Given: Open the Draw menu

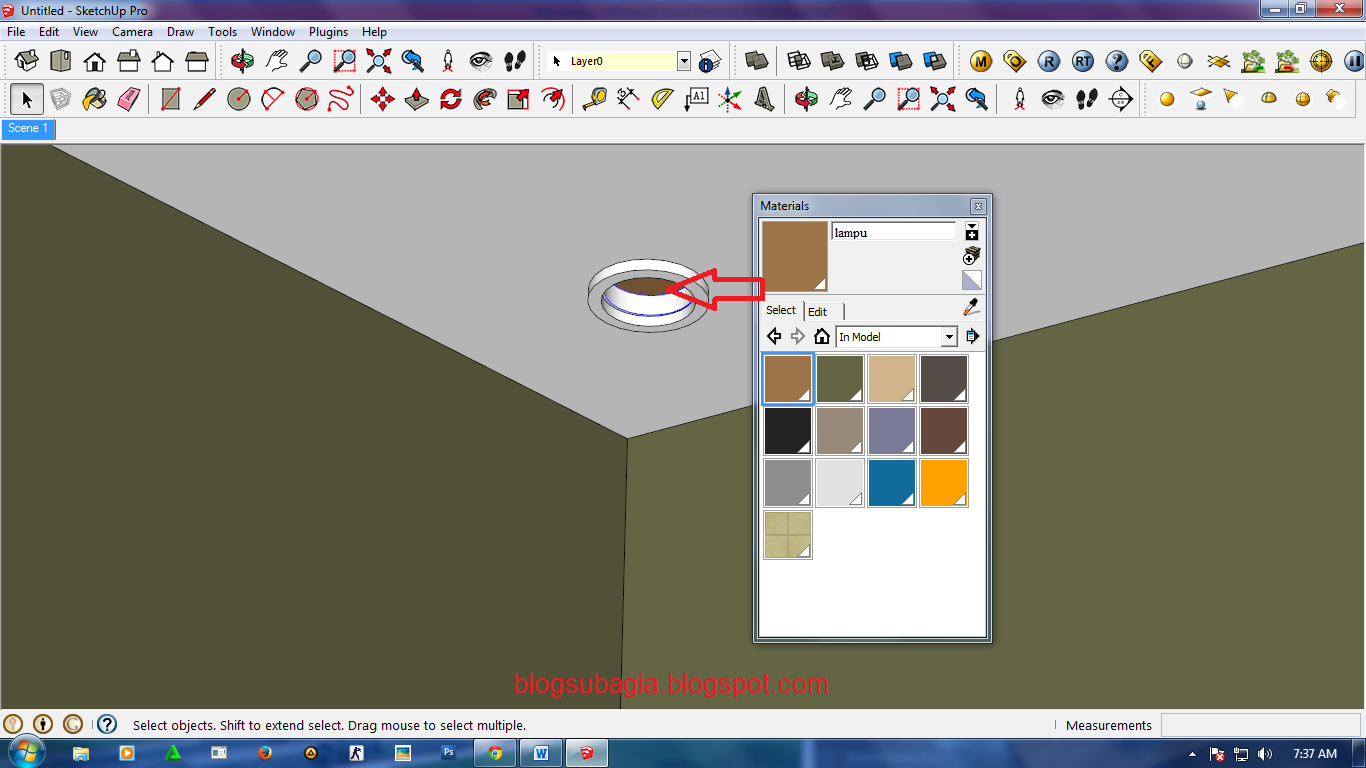Looking at the screenshot, I should point(180,32).
